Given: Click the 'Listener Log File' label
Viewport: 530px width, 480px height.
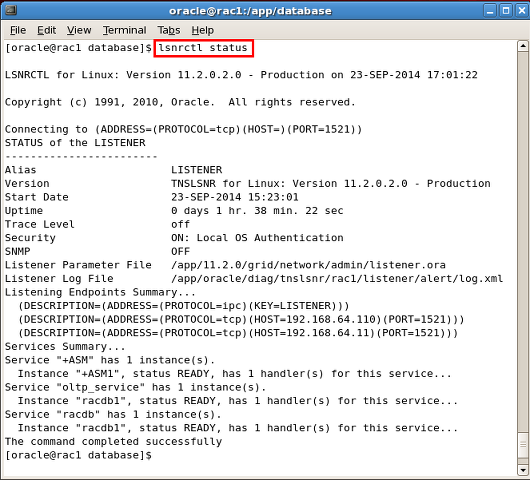Looking at the screenshot, I should pyautogui.click(x=59, y=279).
